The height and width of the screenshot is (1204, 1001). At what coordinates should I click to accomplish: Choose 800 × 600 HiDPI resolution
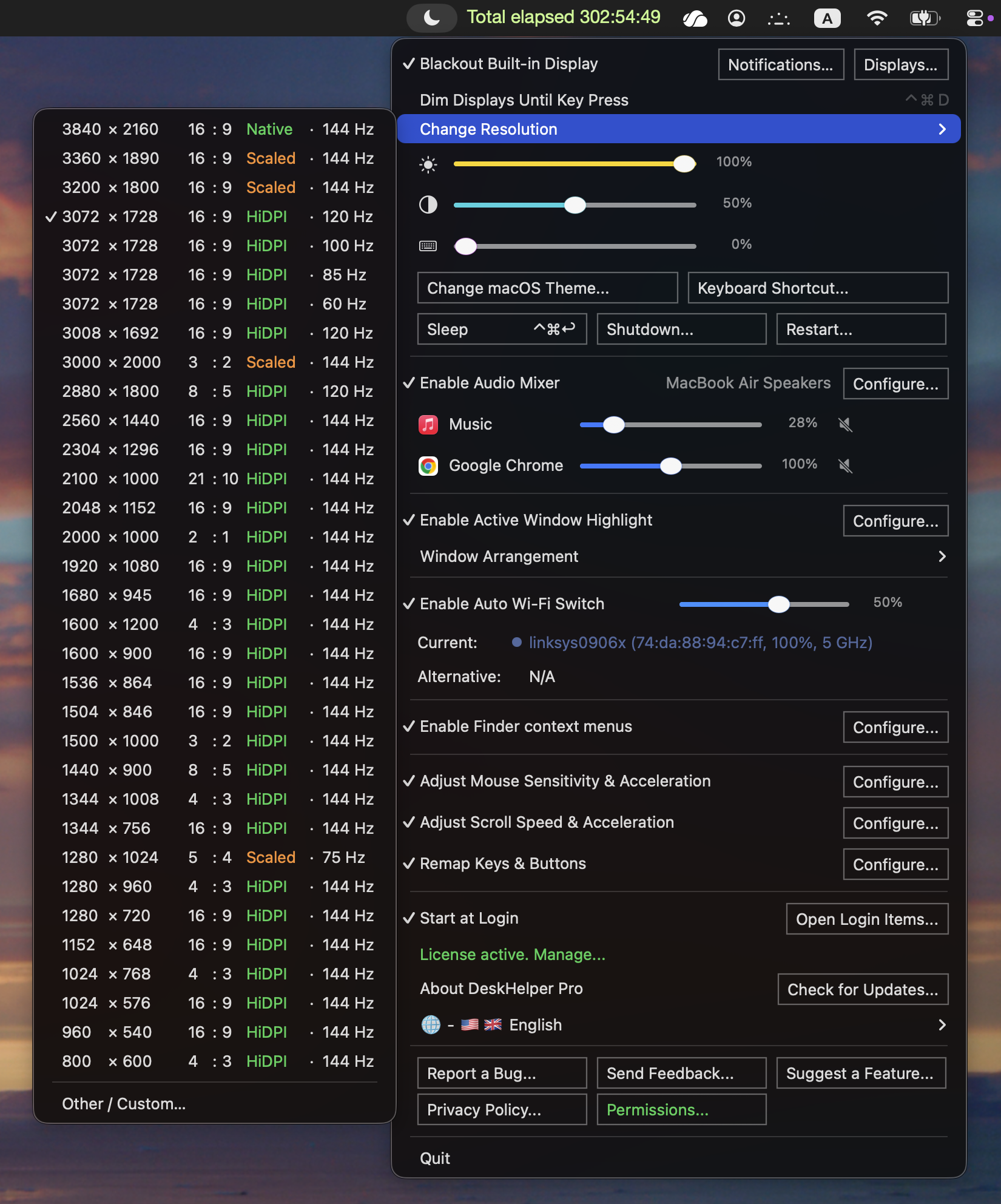click(214, 1061)
